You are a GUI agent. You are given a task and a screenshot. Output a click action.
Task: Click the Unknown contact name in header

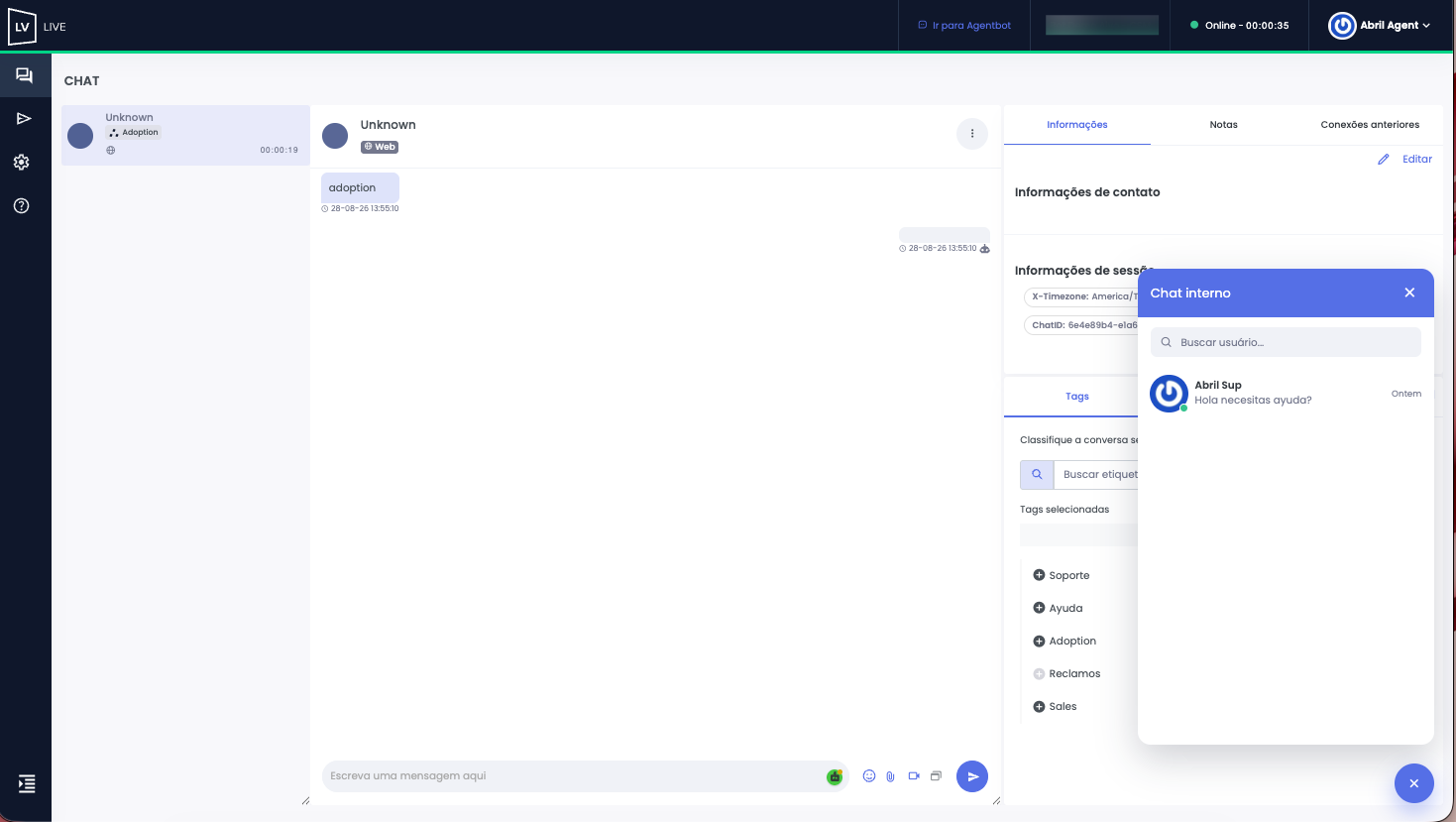pyautogui.click(x=388, y=125)
